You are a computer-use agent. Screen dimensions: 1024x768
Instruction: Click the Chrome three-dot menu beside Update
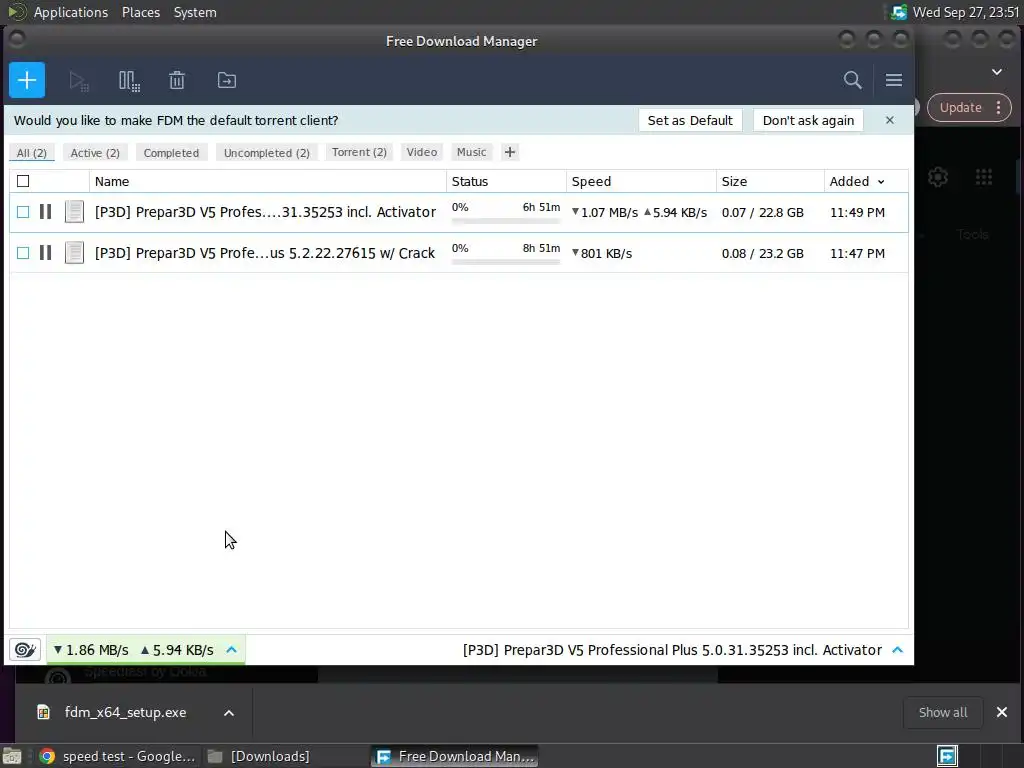(999, 107)
